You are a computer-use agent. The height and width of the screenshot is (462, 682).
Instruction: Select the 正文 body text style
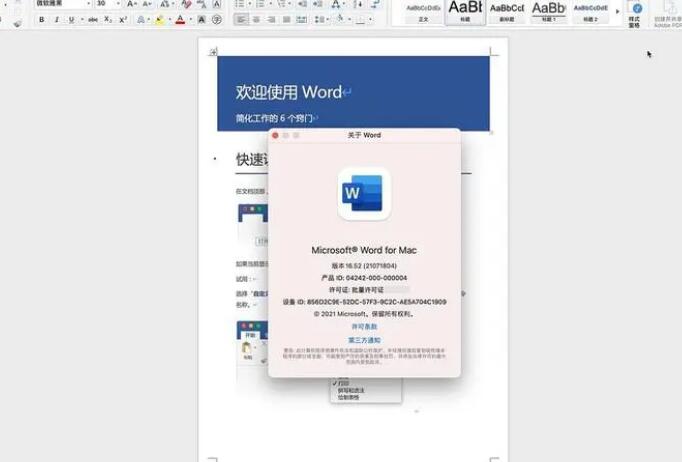[x=422, y=11]
